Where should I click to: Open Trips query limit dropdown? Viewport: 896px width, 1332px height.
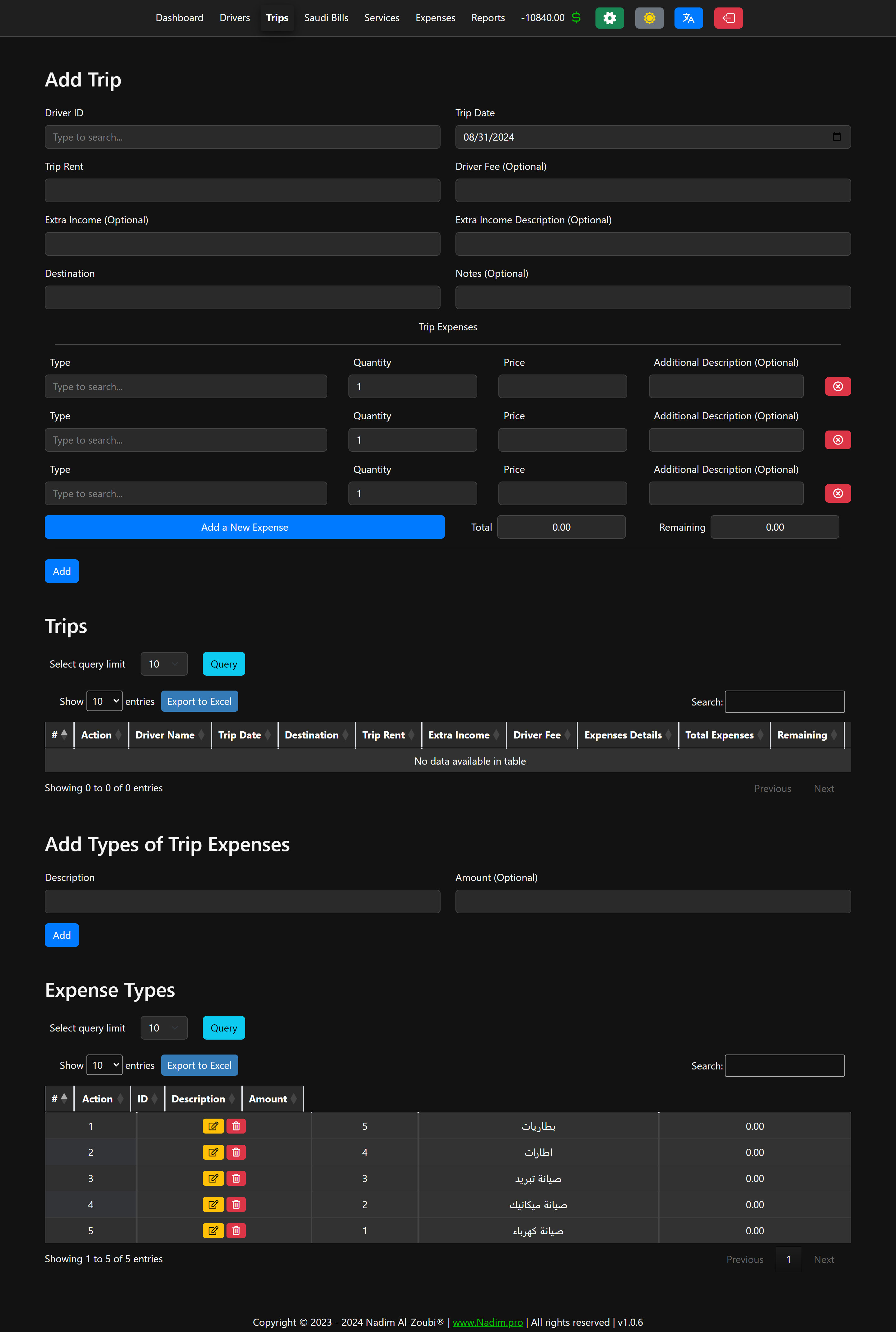(164, 664)
